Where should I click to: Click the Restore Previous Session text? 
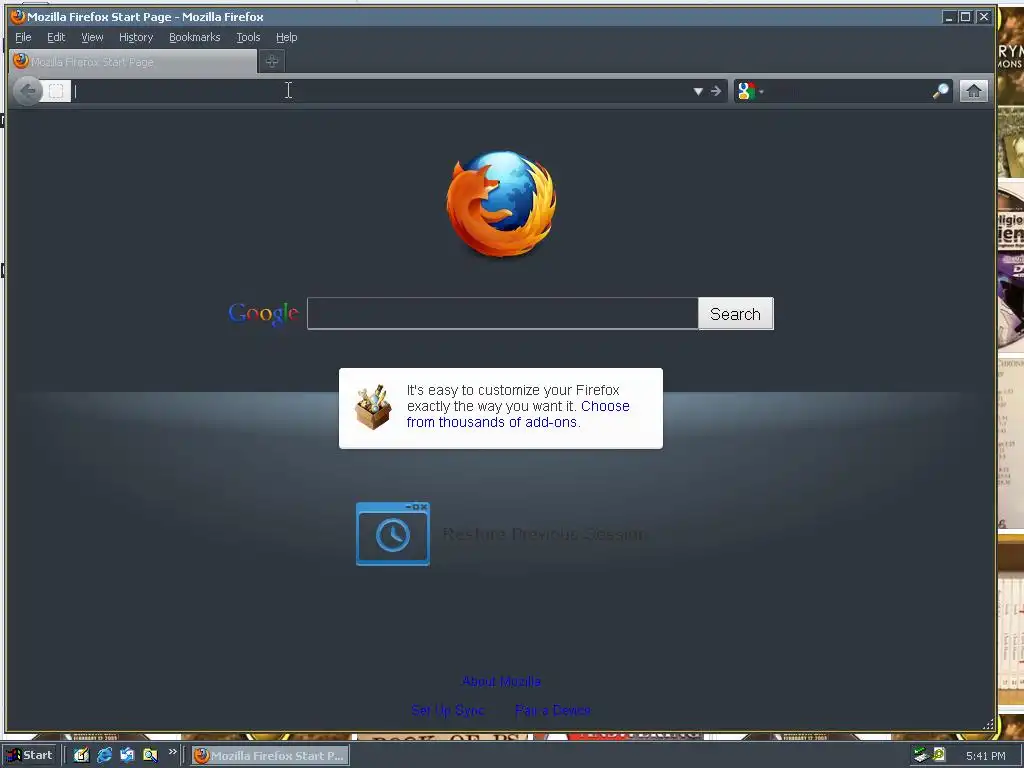point(545,534)
